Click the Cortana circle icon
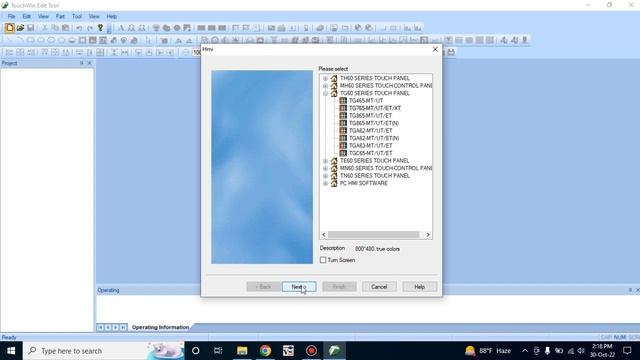This screenshot has width=640, height=360. coord(196,351)
